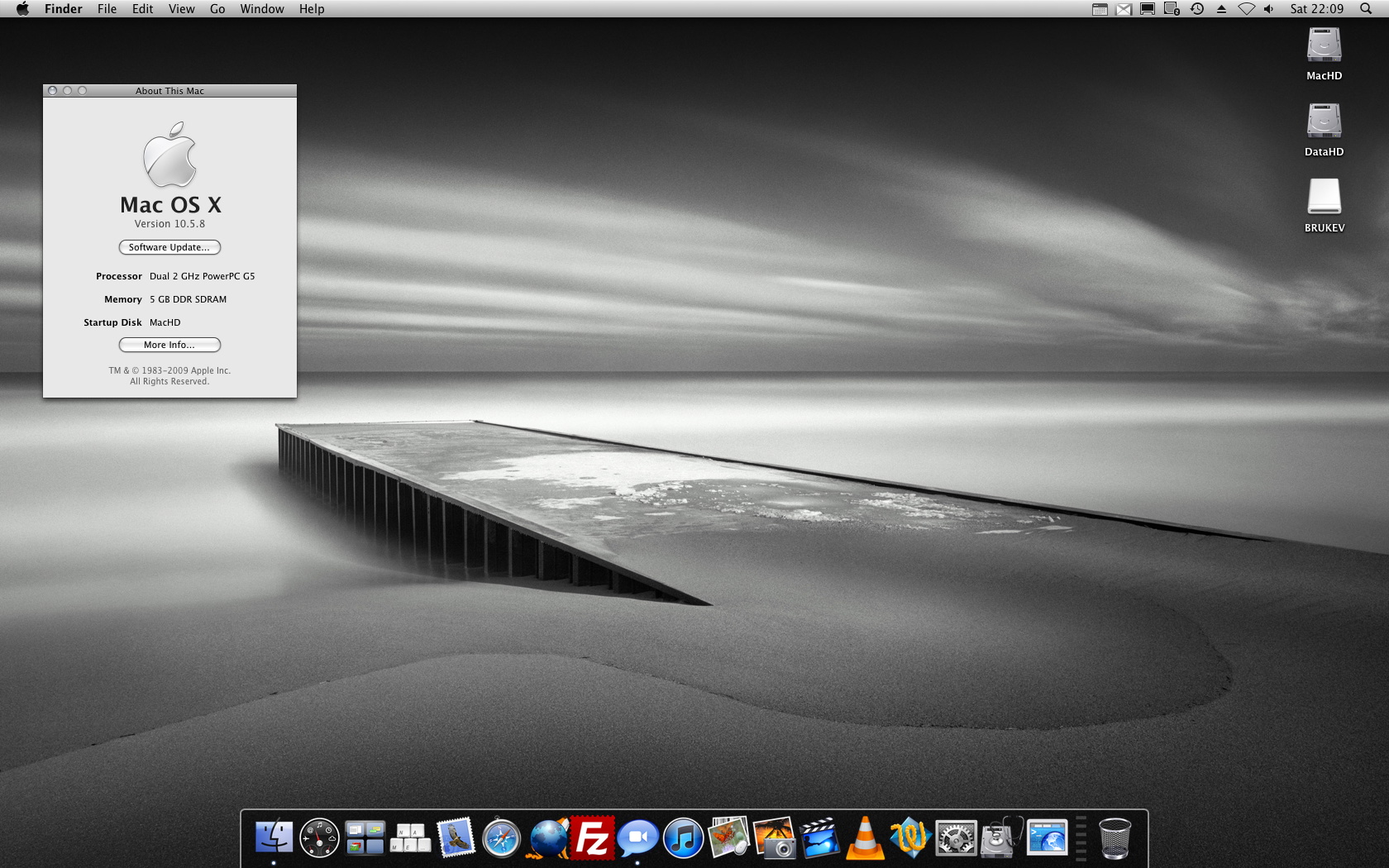This screenshot has width=1389, height=868.
Task: Select the DataHD drive on desktop
Action: click(1324, 129)
